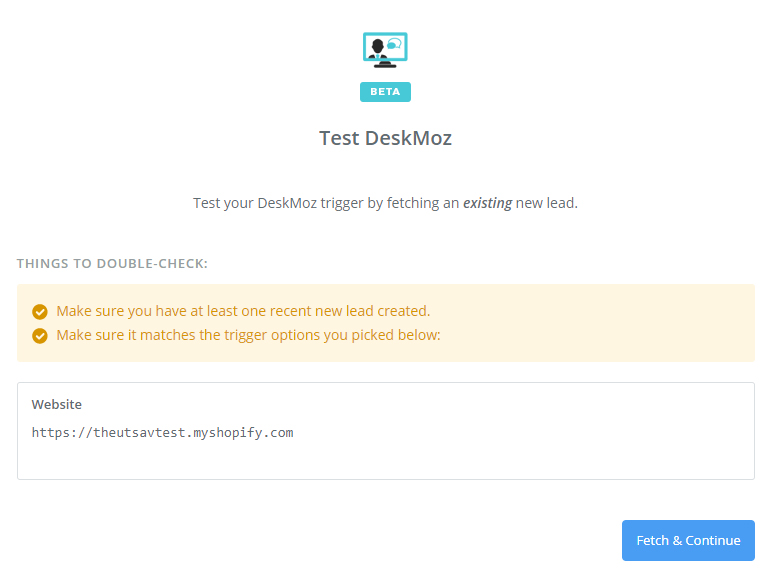Screen dimensions: 771x585
Task: Click the checkmark icon beside recent lead reminder
Action: pyautogui.click(x=40, y=312)
